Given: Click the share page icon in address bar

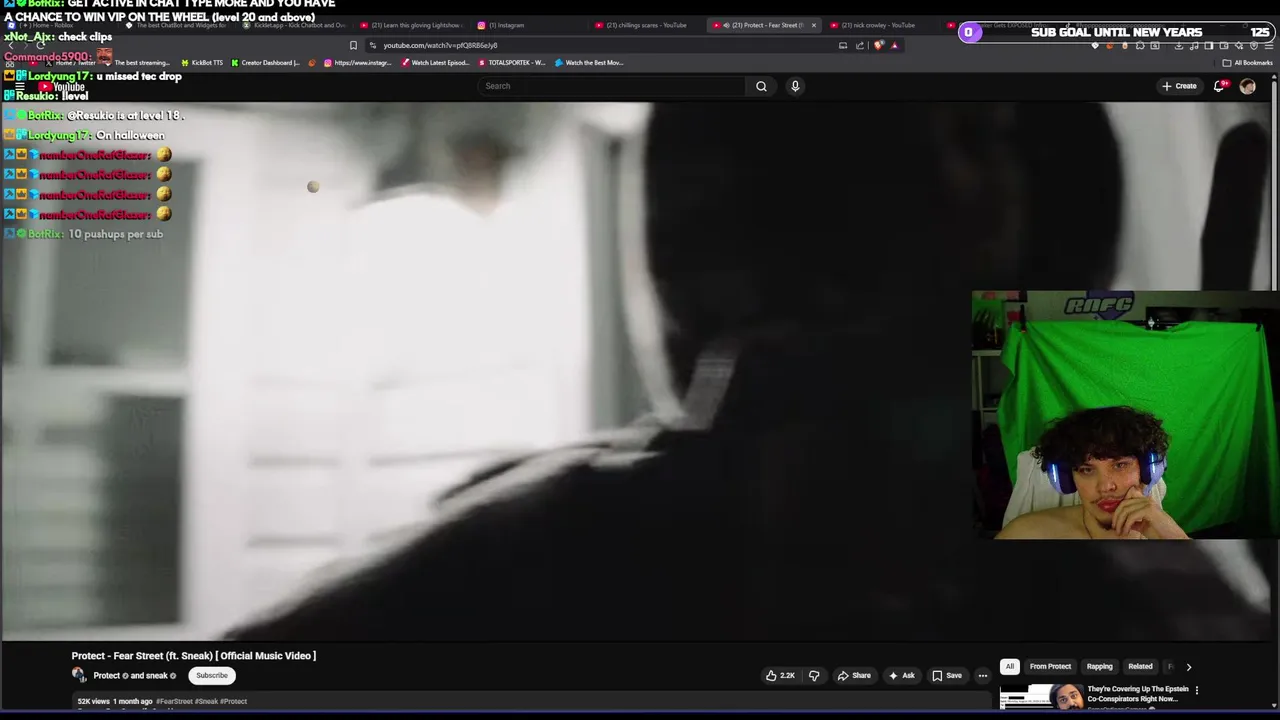Looking at the screenshot, I should point(860,45).
